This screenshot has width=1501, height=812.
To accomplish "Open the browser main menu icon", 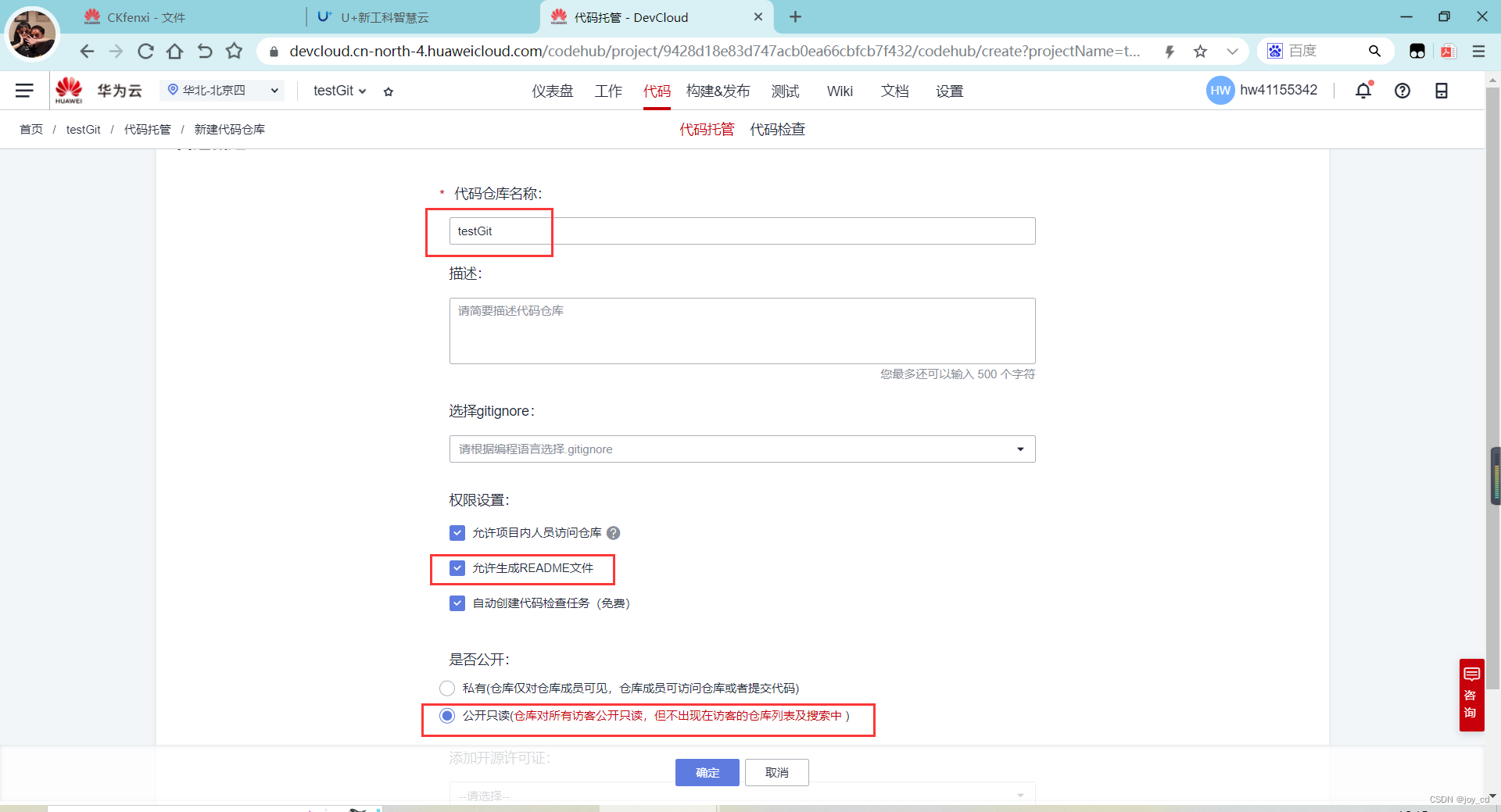I will point(1478,51).
